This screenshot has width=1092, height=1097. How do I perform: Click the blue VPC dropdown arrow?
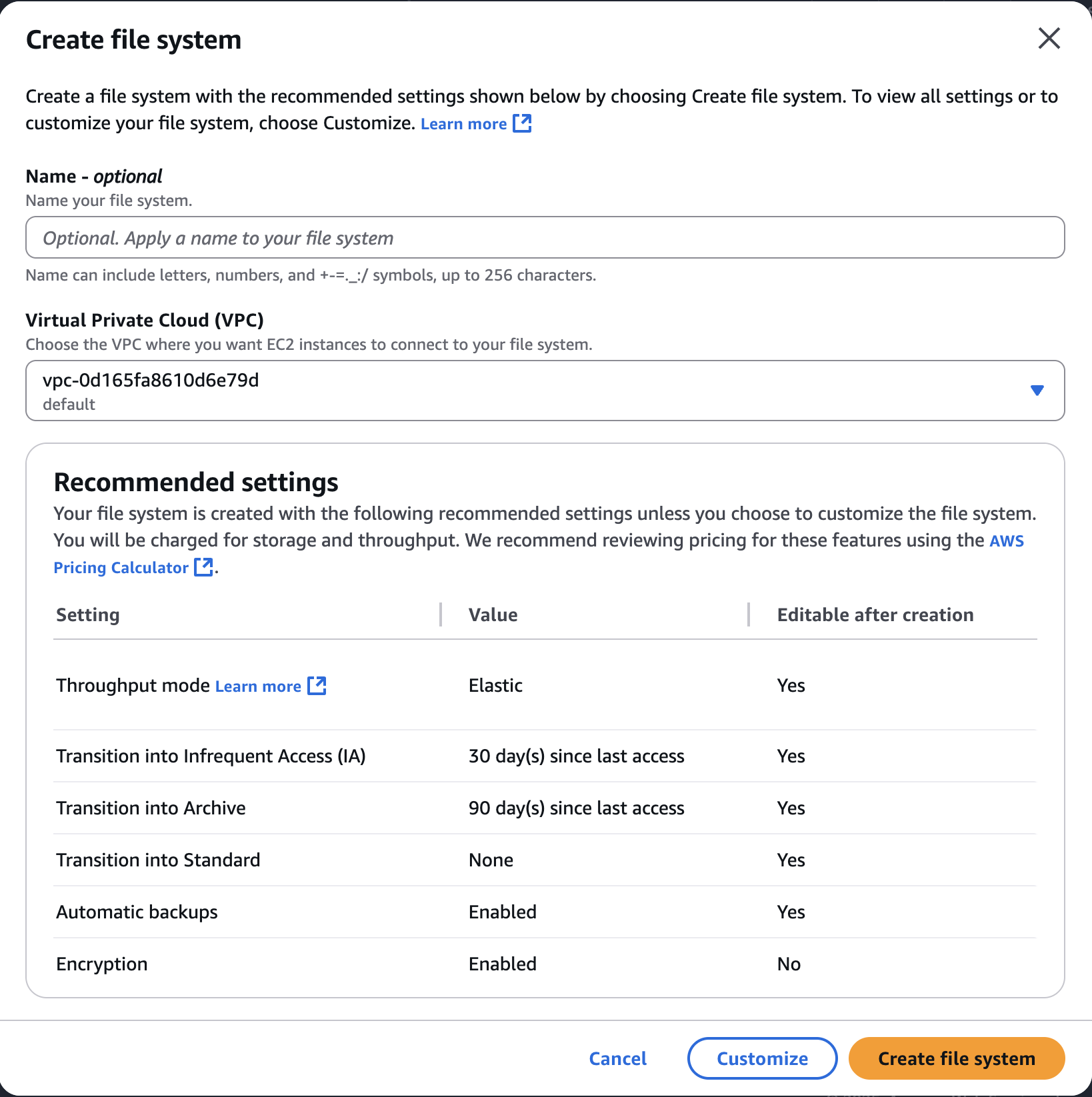coord(1037,391)
